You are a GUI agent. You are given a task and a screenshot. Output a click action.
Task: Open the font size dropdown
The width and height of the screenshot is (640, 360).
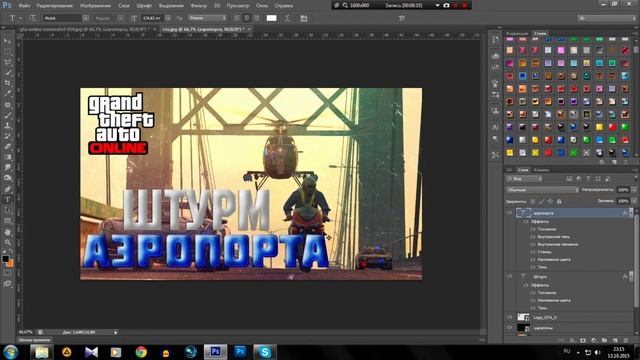click(168, 18)
